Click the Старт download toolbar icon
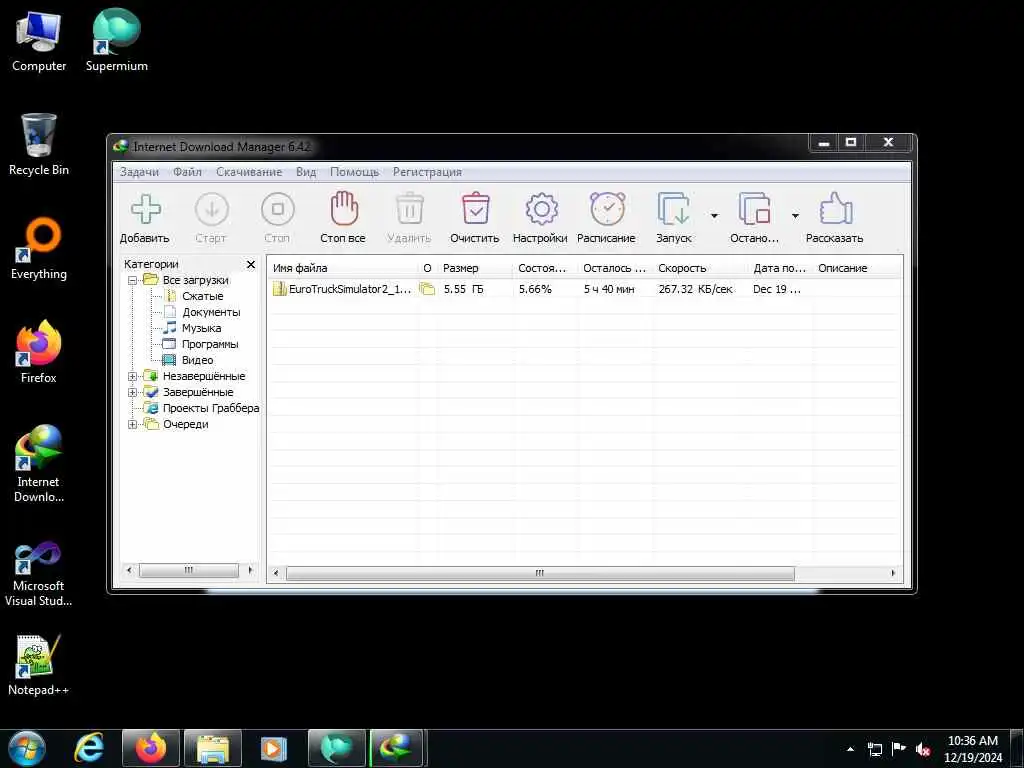The image size is (1024, 768). [x=212, y=210]
